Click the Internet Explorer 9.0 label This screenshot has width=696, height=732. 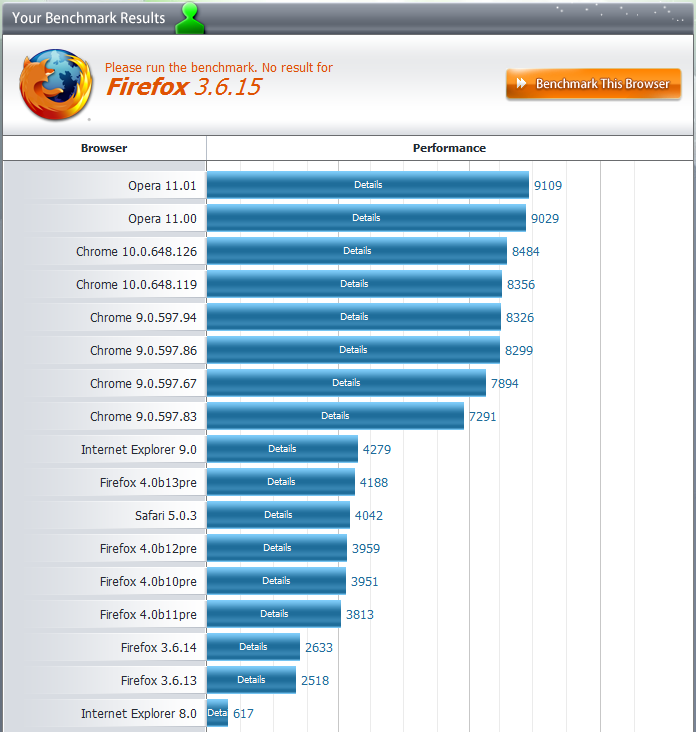pyautogui.click(x=139, y=450)
